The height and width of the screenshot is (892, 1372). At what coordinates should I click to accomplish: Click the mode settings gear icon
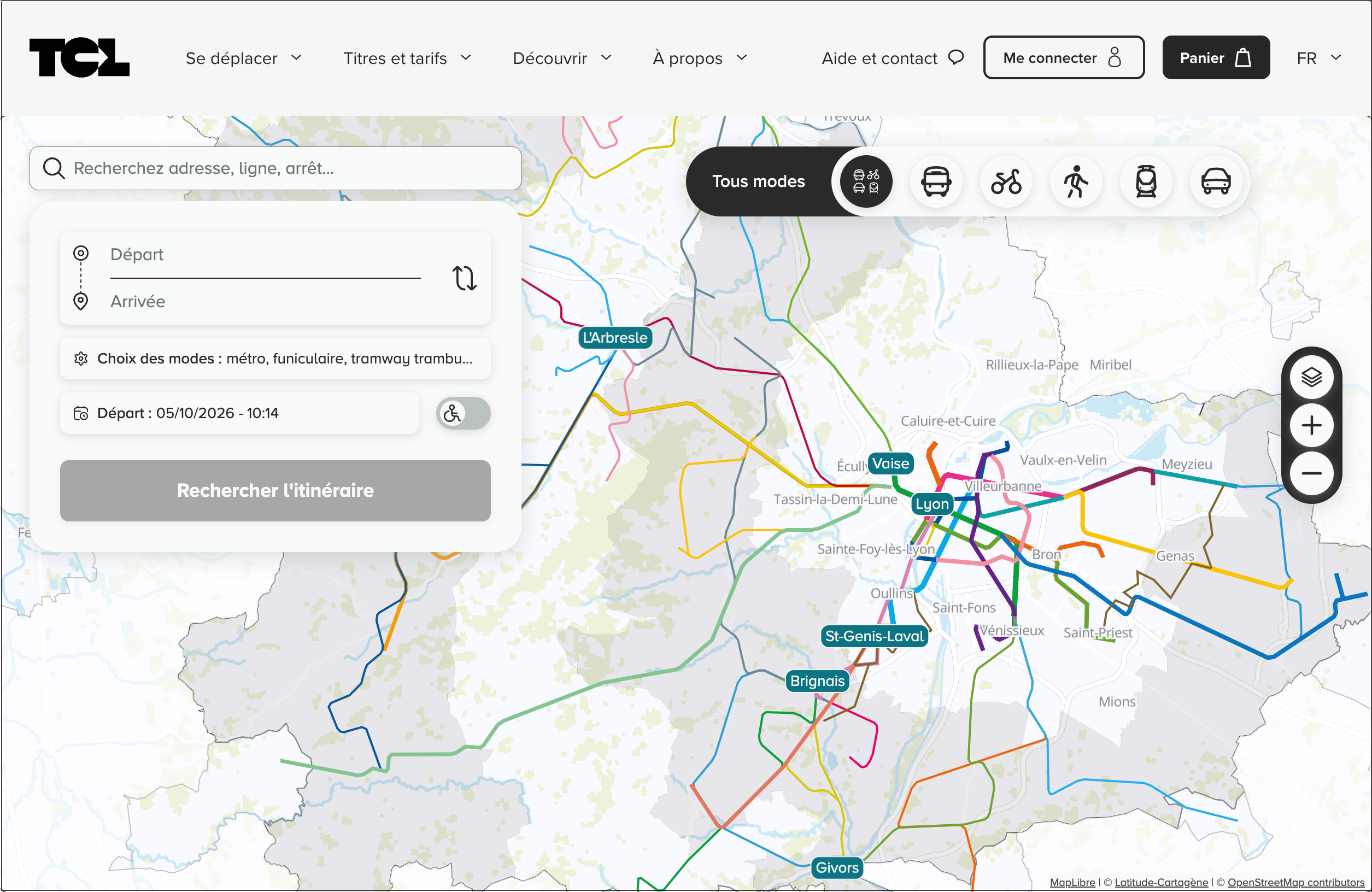(81, 359)
